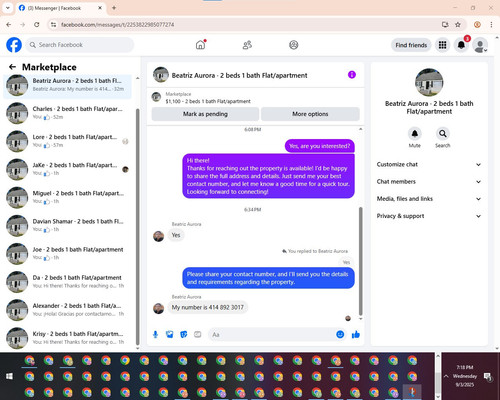Open Chrome three-dot menu

[491, 24]
